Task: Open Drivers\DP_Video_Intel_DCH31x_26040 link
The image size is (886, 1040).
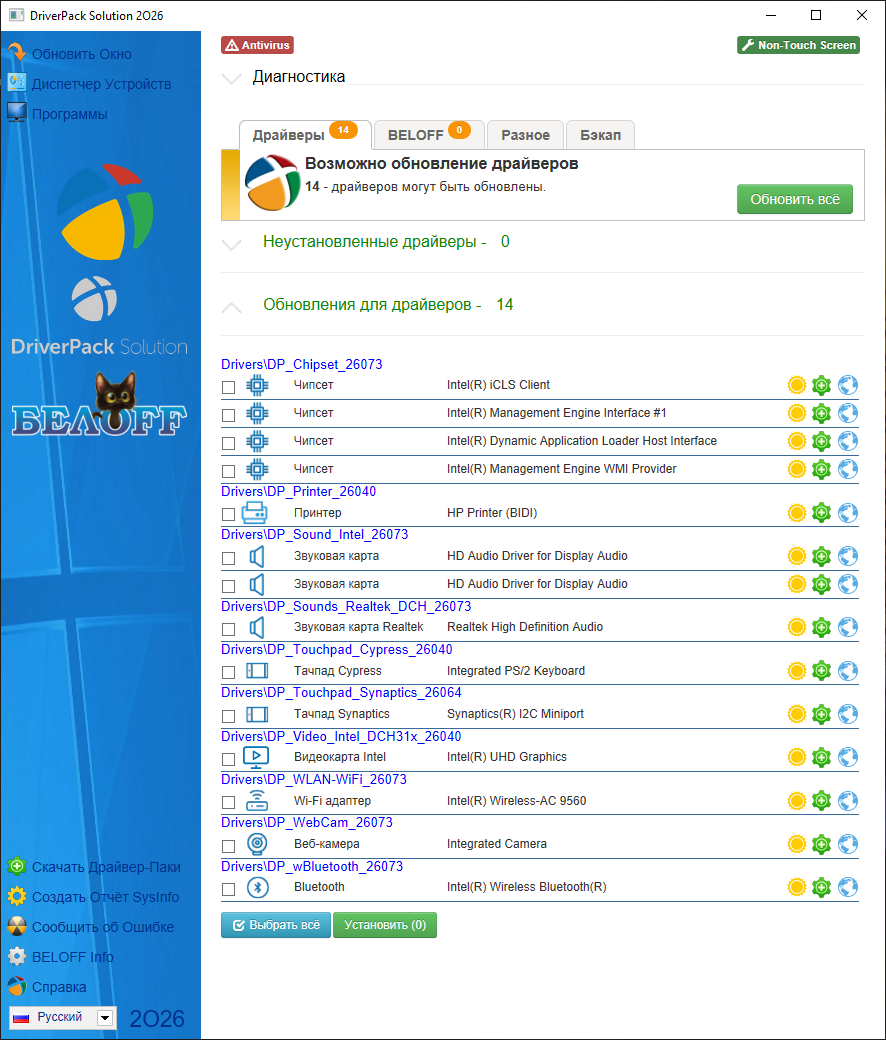Action: point(341,736)
